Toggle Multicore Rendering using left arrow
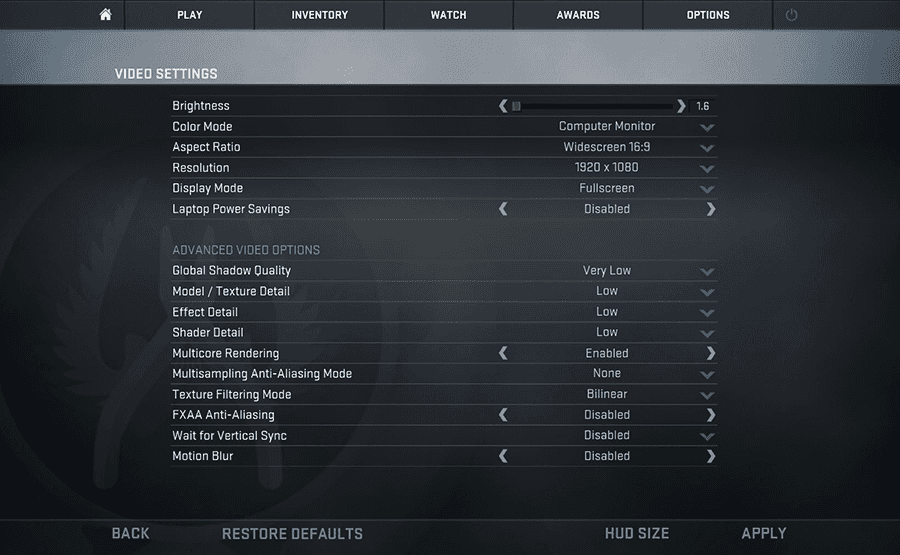Viewport: 900px width, 555px height. pos(503,353)
